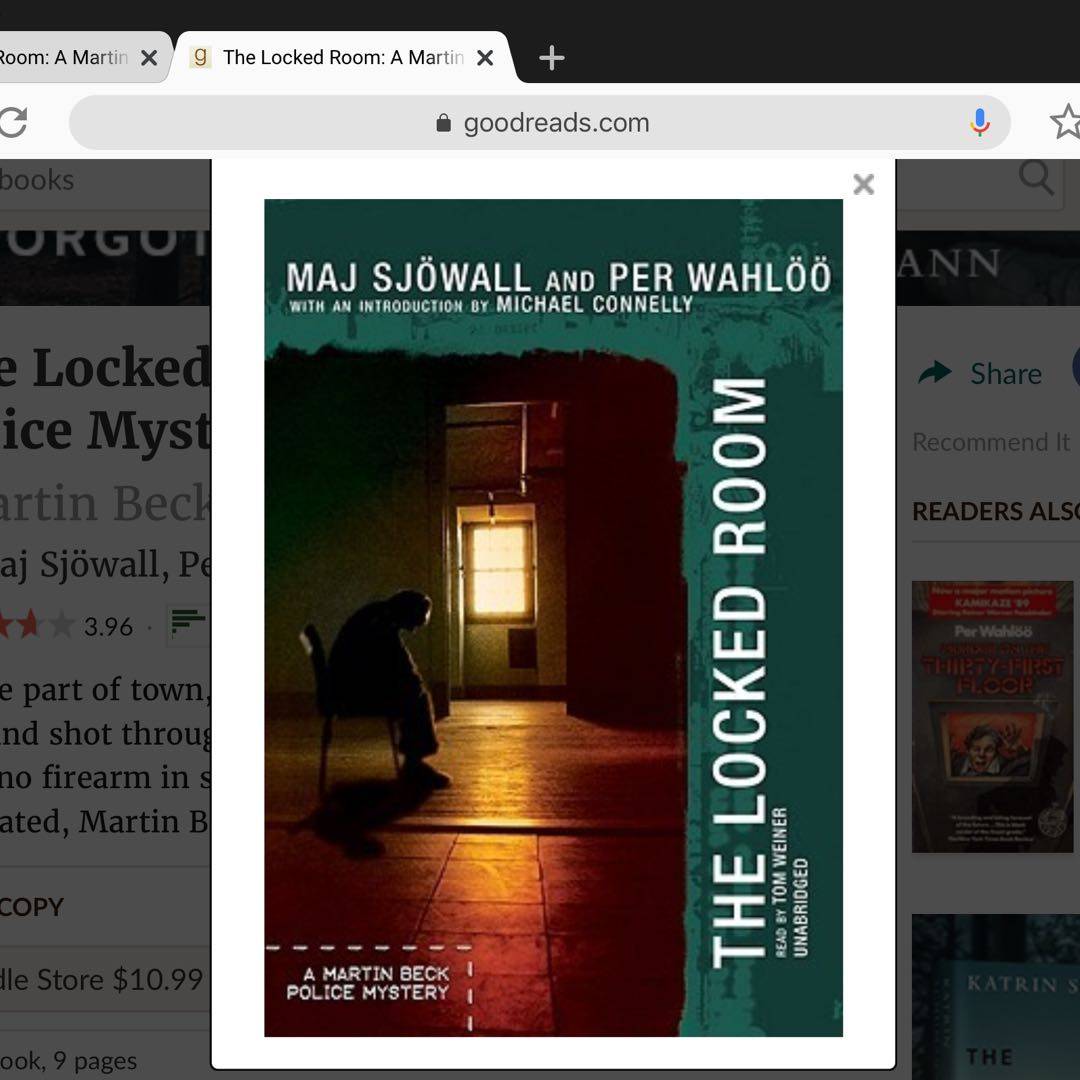Image resolution: width=1080 pixels, height=1080 pixels.
Task: Bookmark this page with the star icon
Action: tap(1064, 122)
